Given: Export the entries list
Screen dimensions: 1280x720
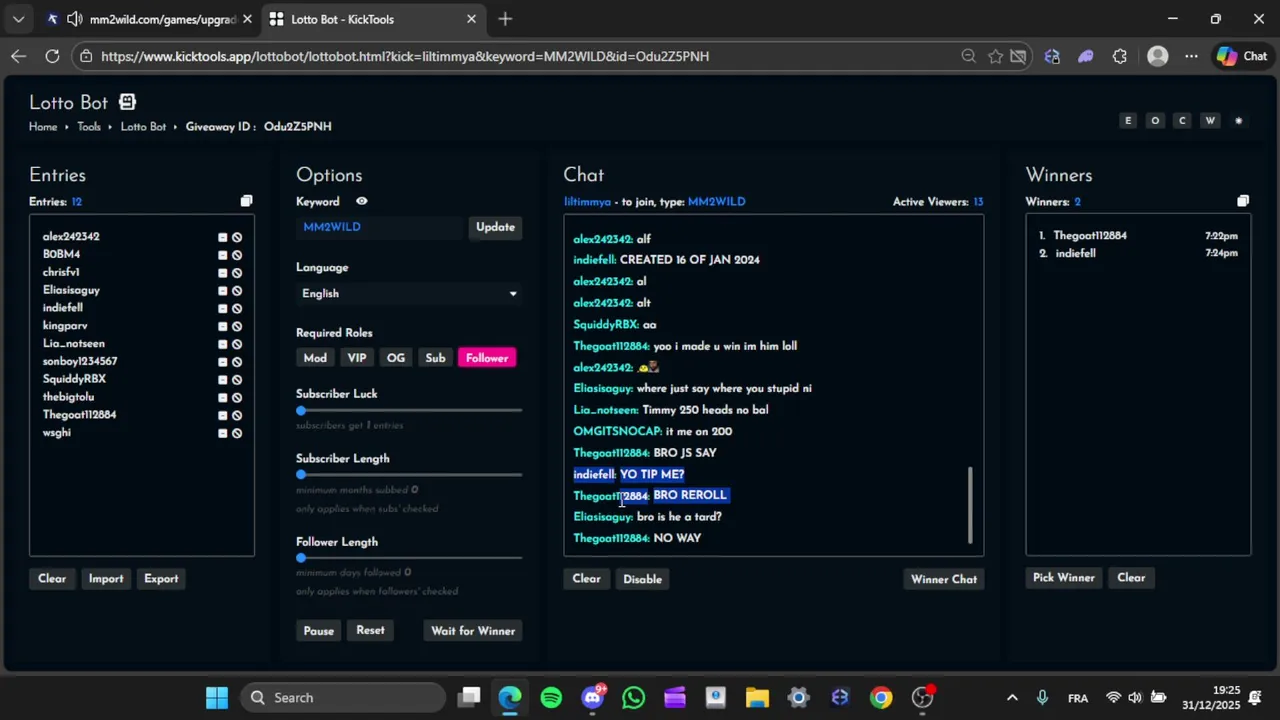Looking at the screenshot, I should coord(161,579).
